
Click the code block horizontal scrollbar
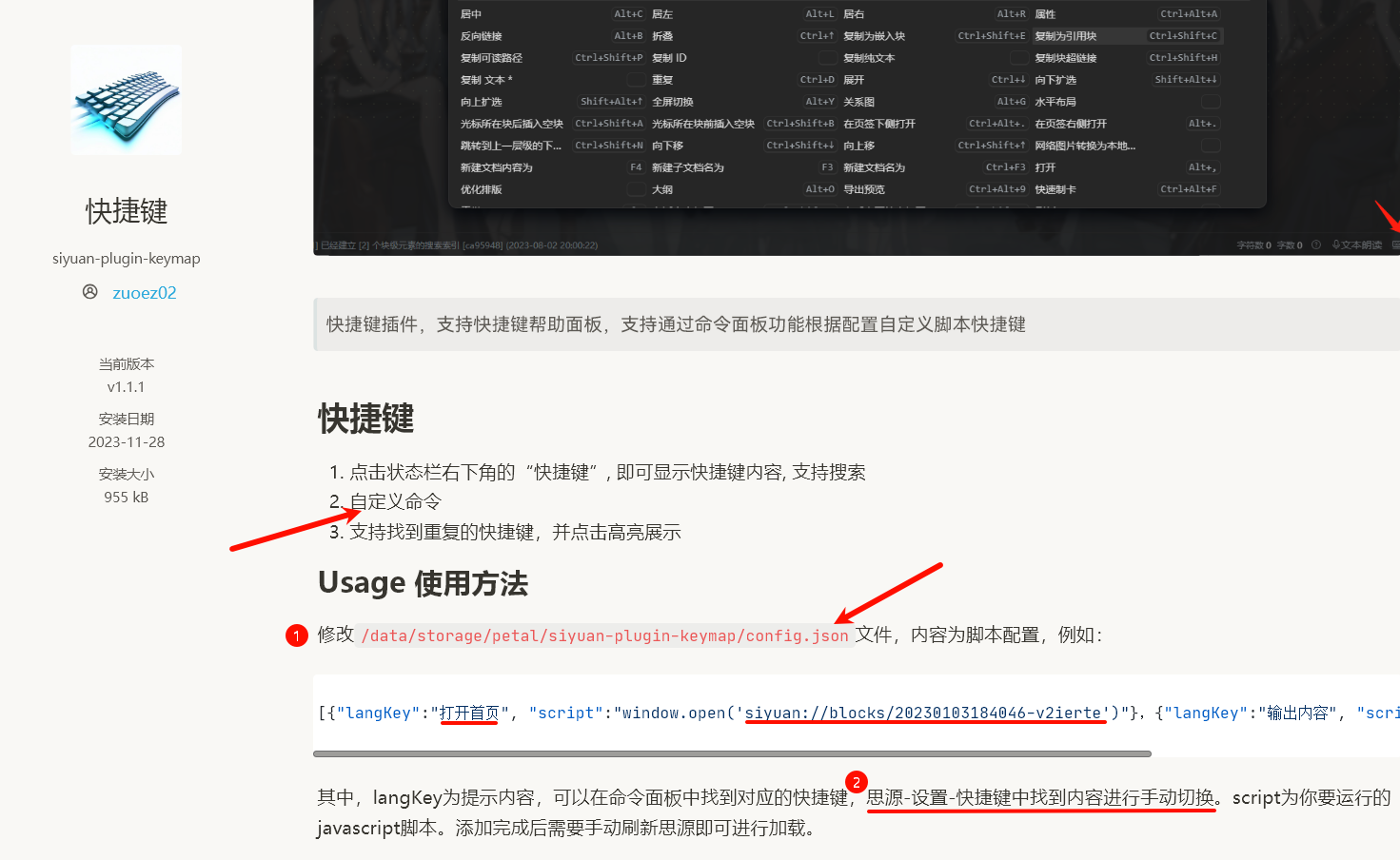pos(732,753)
